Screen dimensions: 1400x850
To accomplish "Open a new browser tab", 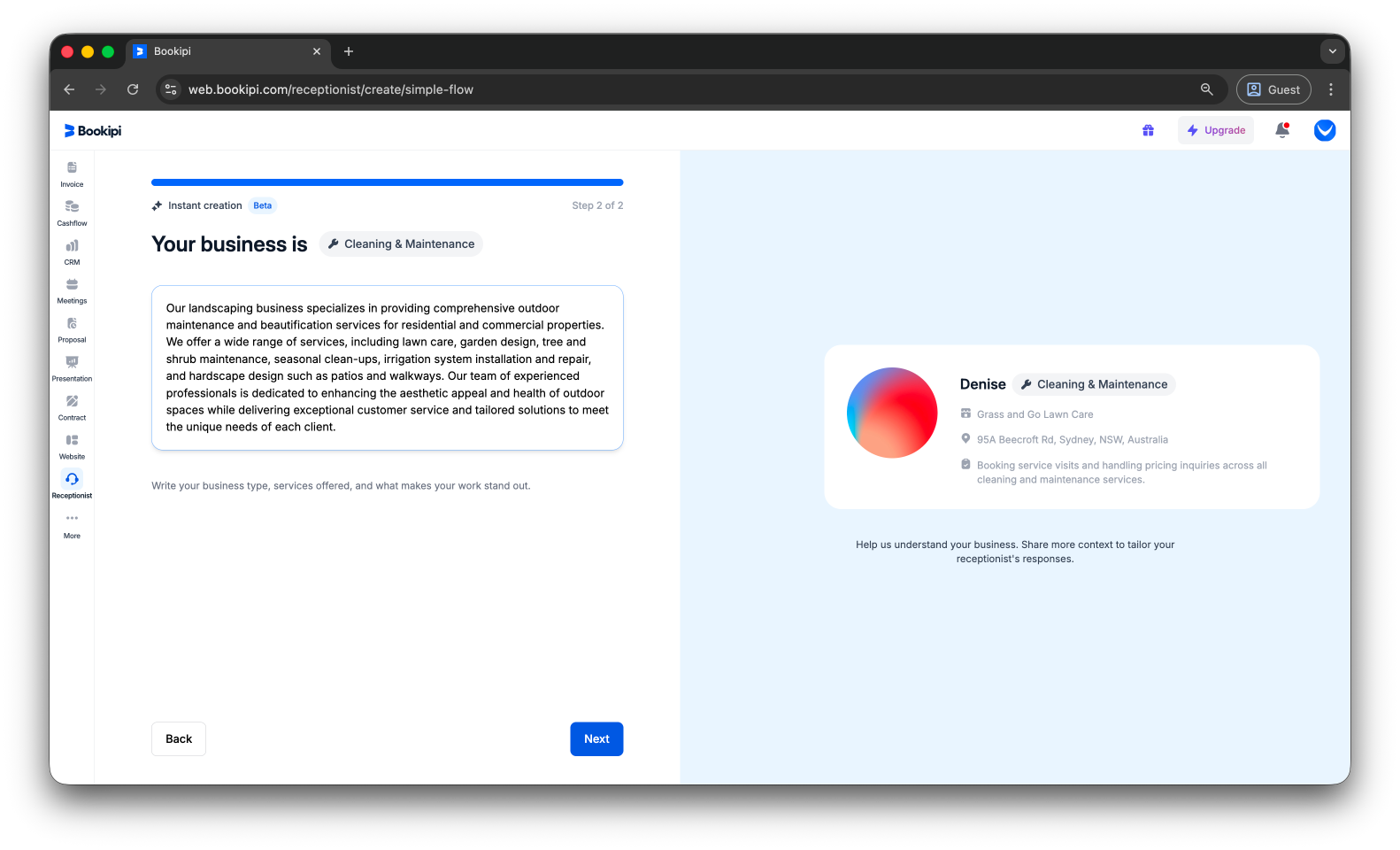I will click(349, 51).
